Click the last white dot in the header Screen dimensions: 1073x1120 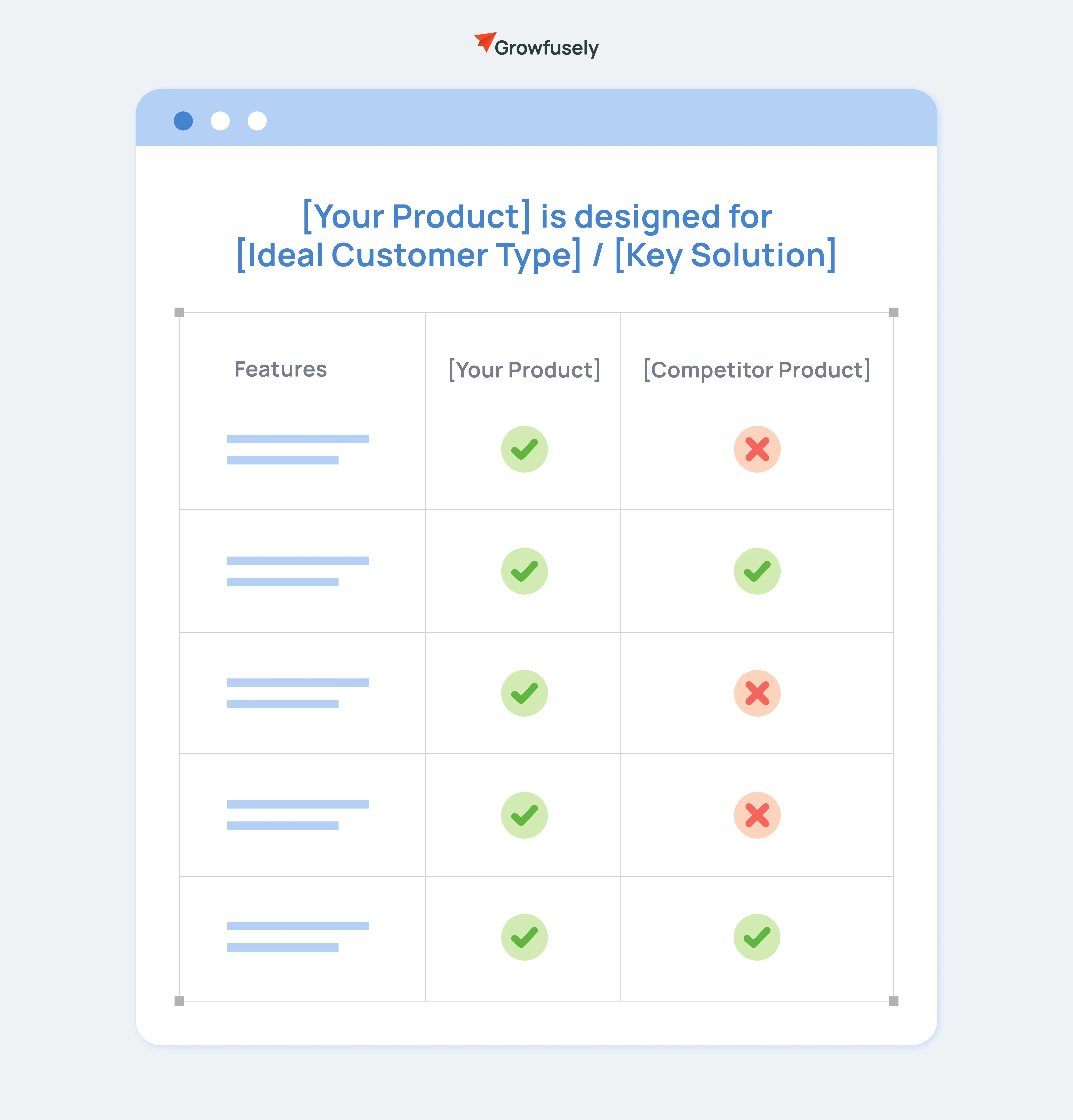(257, 121)
